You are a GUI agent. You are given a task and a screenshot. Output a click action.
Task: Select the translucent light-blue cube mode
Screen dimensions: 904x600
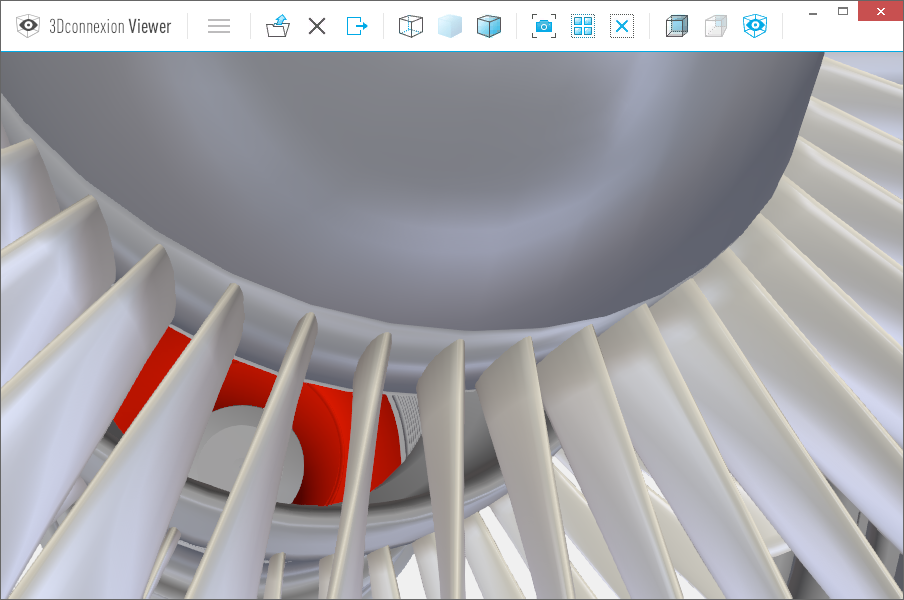pyautogui.click(x=450, y=26)
